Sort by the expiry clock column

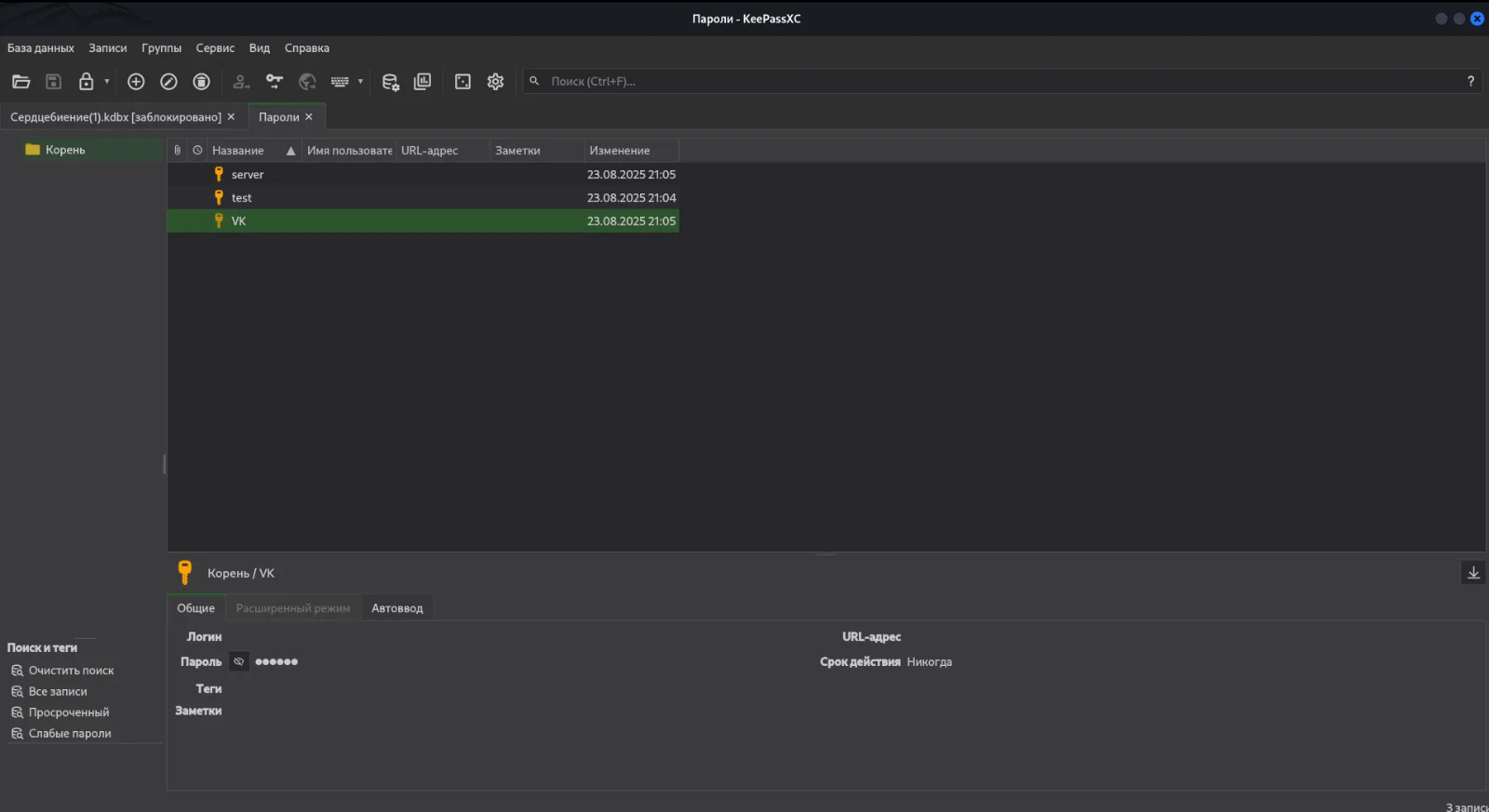(x=197, y=151)
